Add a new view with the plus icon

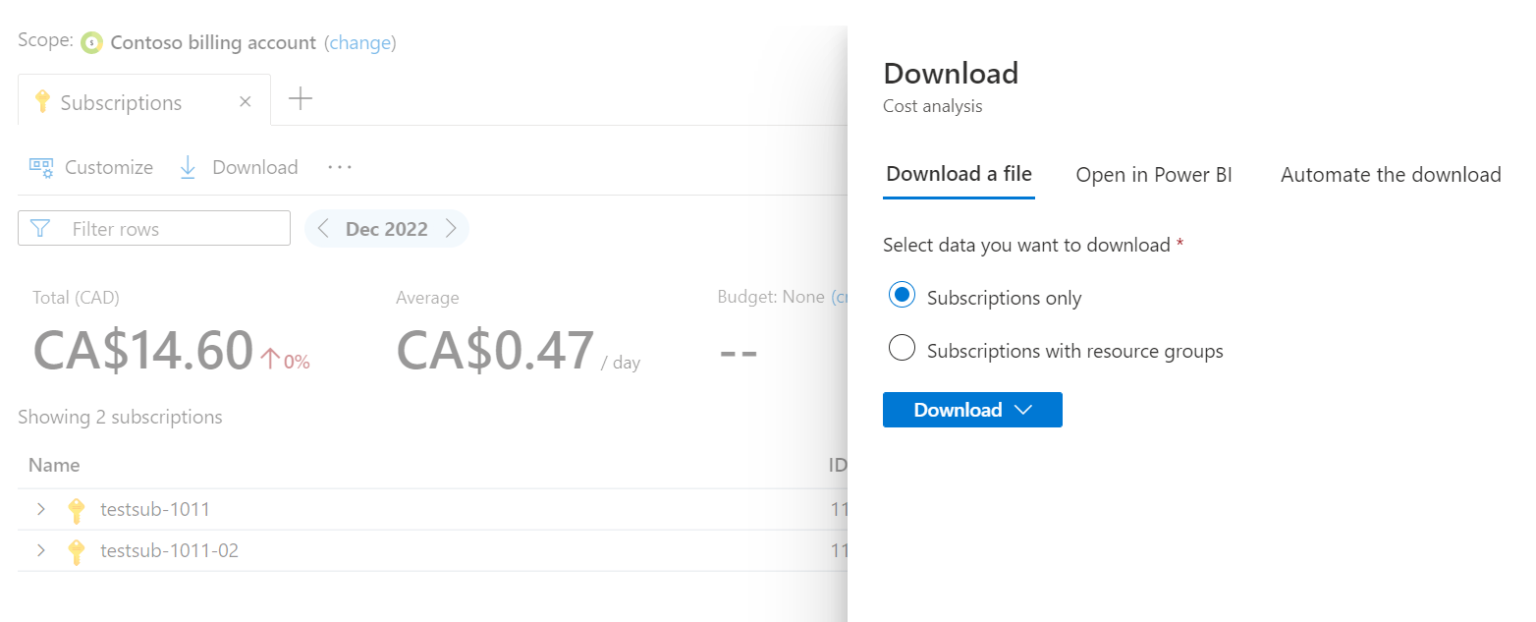click(x=298, y=98)
